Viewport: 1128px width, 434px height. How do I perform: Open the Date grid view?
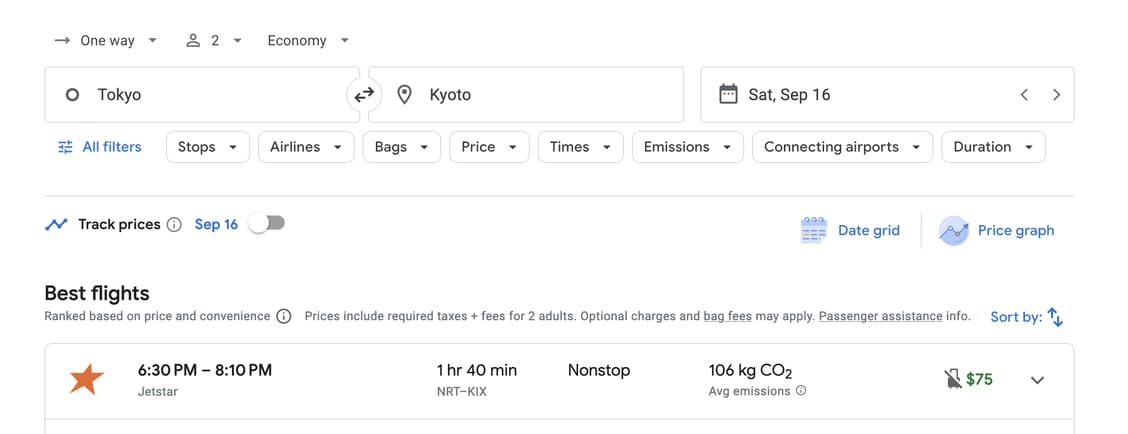pyautogui.click(x=850, y=230)
